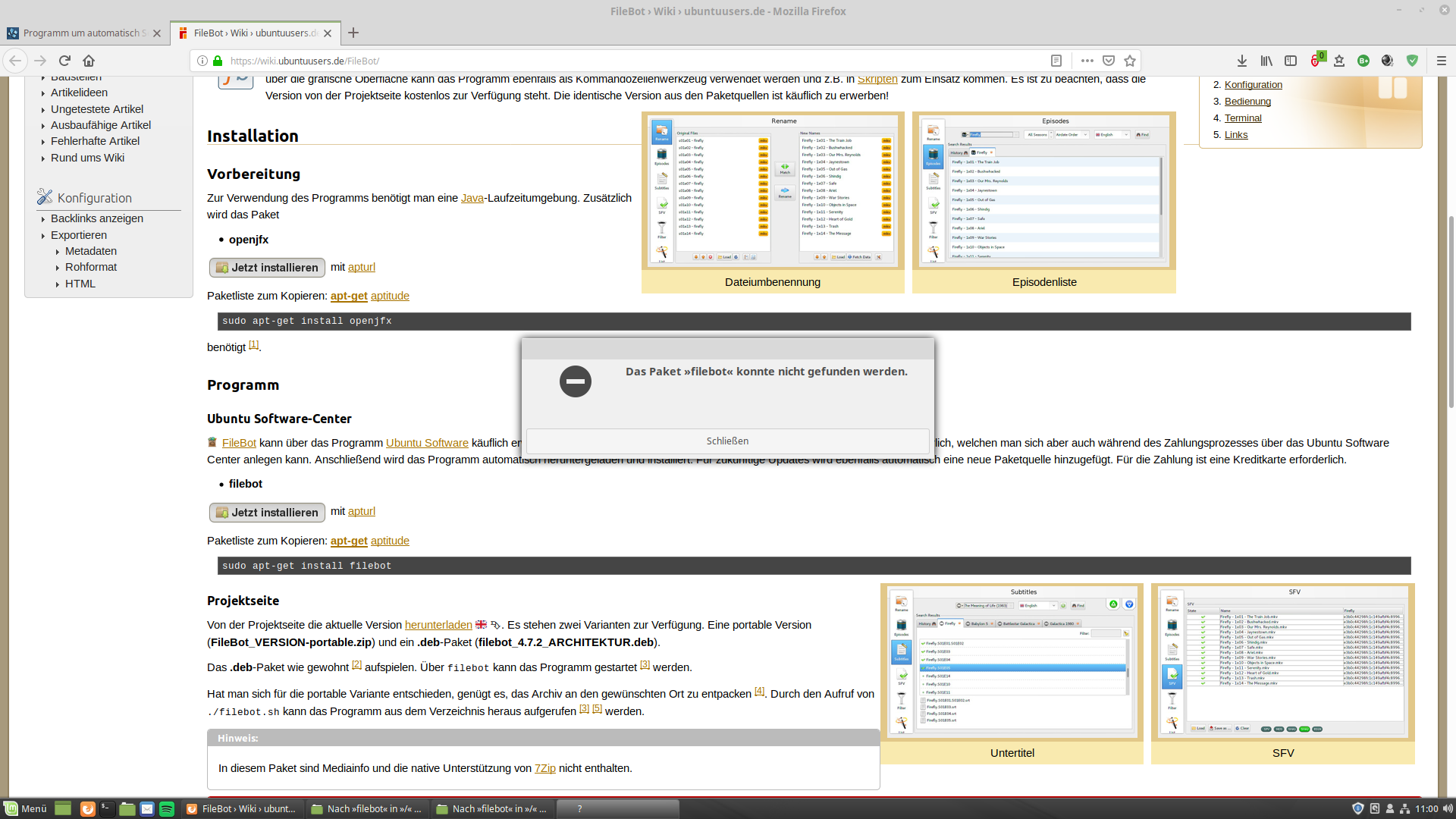This screenshot has height=819, width=1456.
Task: Switch to the 'Programm um automatisch' tab
Action: pyautogui.click(x=84, y=33)
